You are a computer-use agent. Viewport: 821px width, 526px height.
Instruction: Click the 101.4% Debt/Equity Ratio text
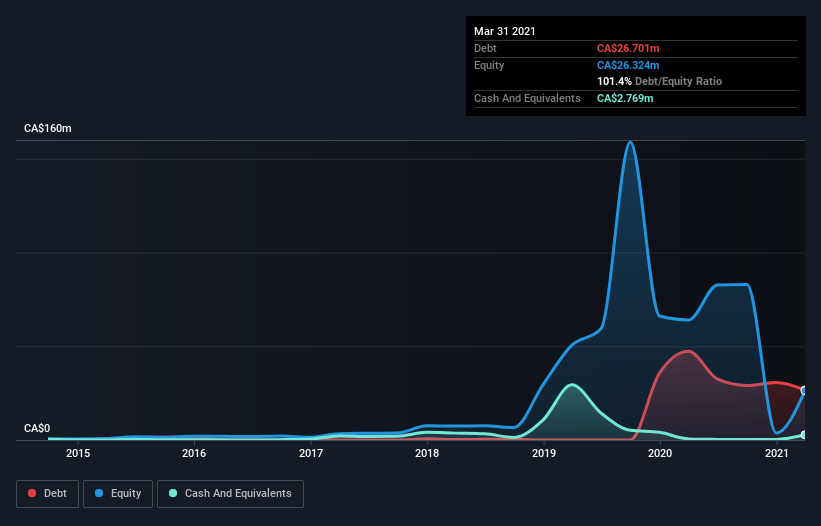(x=660, y=82)
